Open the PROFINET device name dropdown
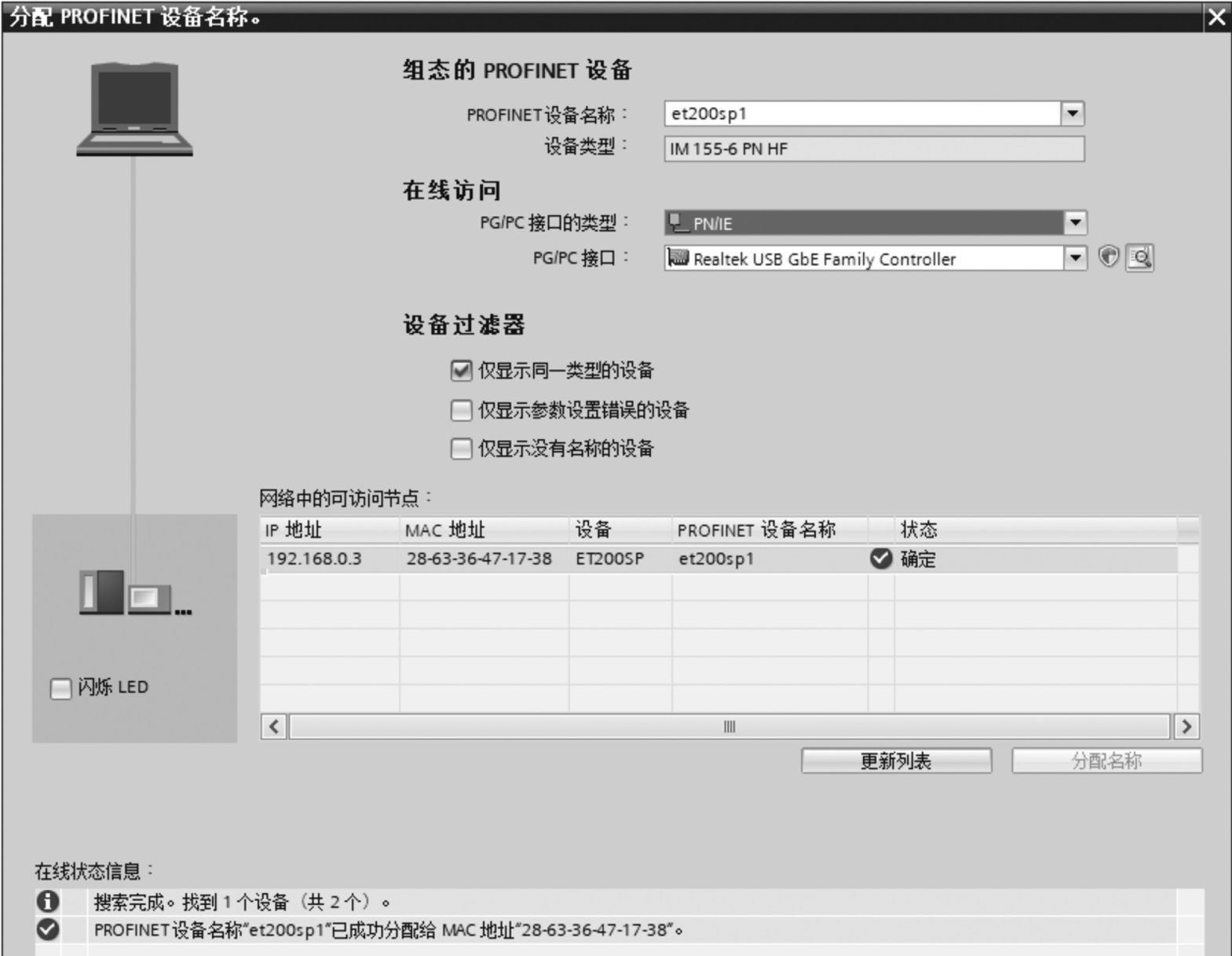Screen dimensions: 1232x956 [1073, 113]
